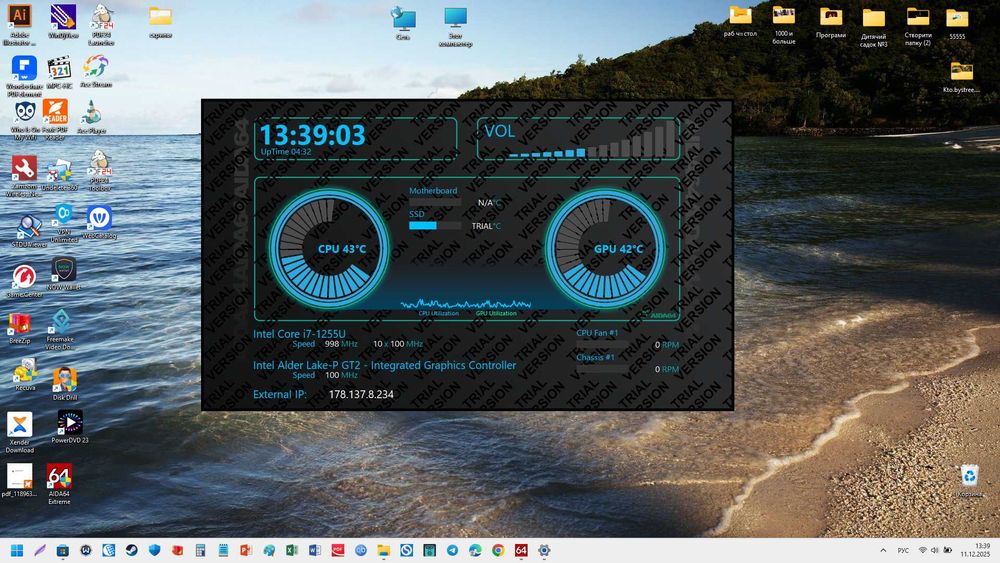Open Foxit PDF Reader shortcut
This screenshot has width=1000, height=563.
coord(55,119)
